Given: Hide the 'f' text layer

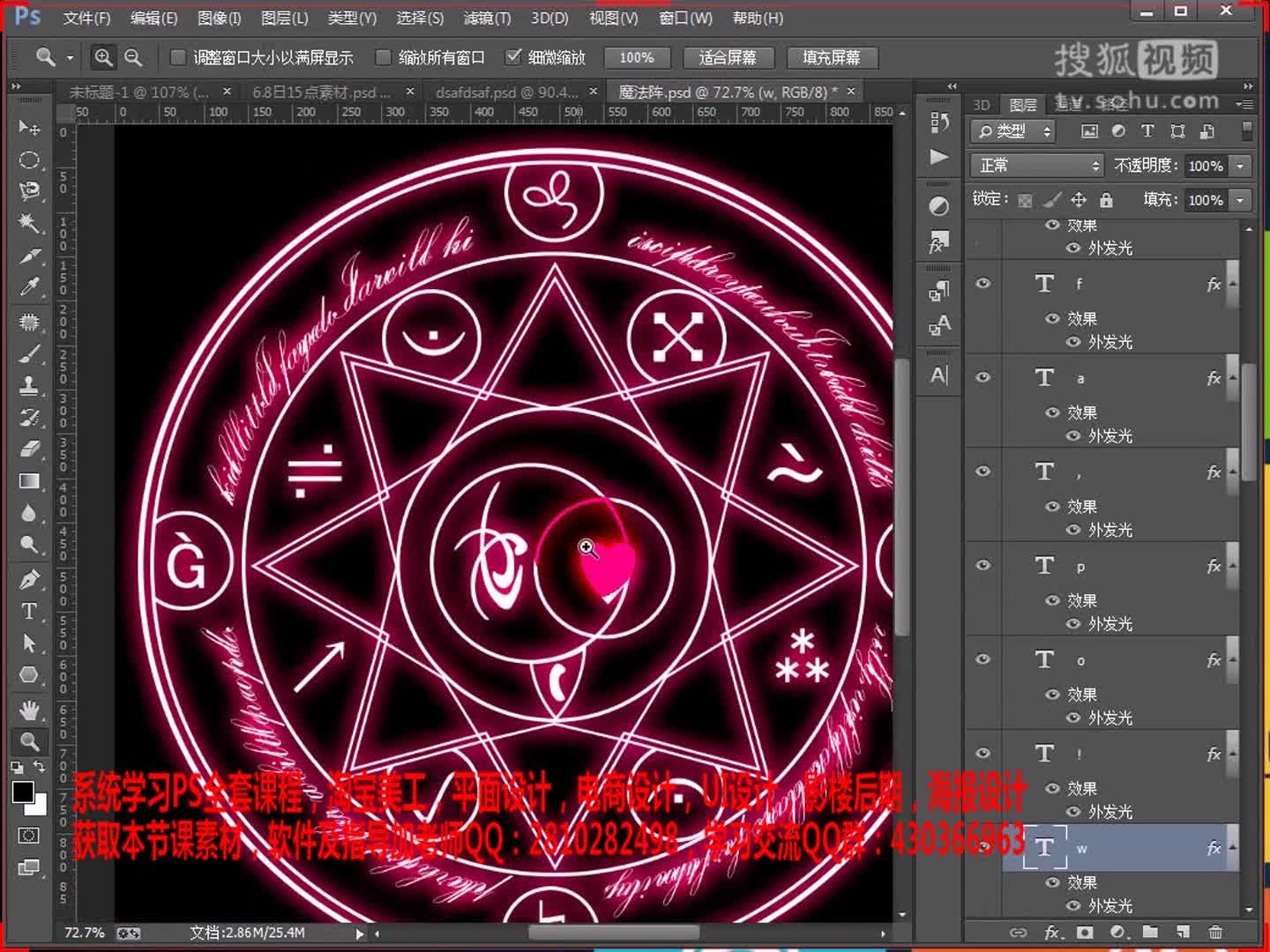Looking at the screenshot, I should 982,284.
